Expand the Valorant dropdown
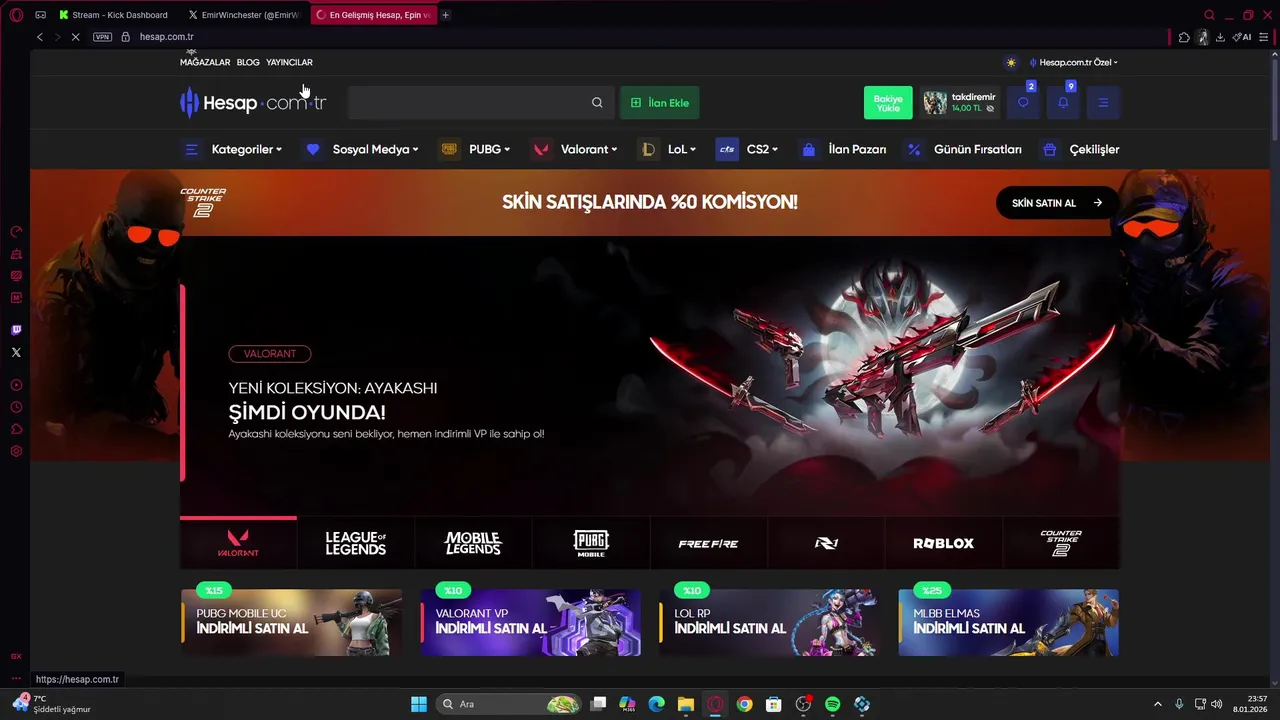The image size is (1280, 720). point(574,149)
